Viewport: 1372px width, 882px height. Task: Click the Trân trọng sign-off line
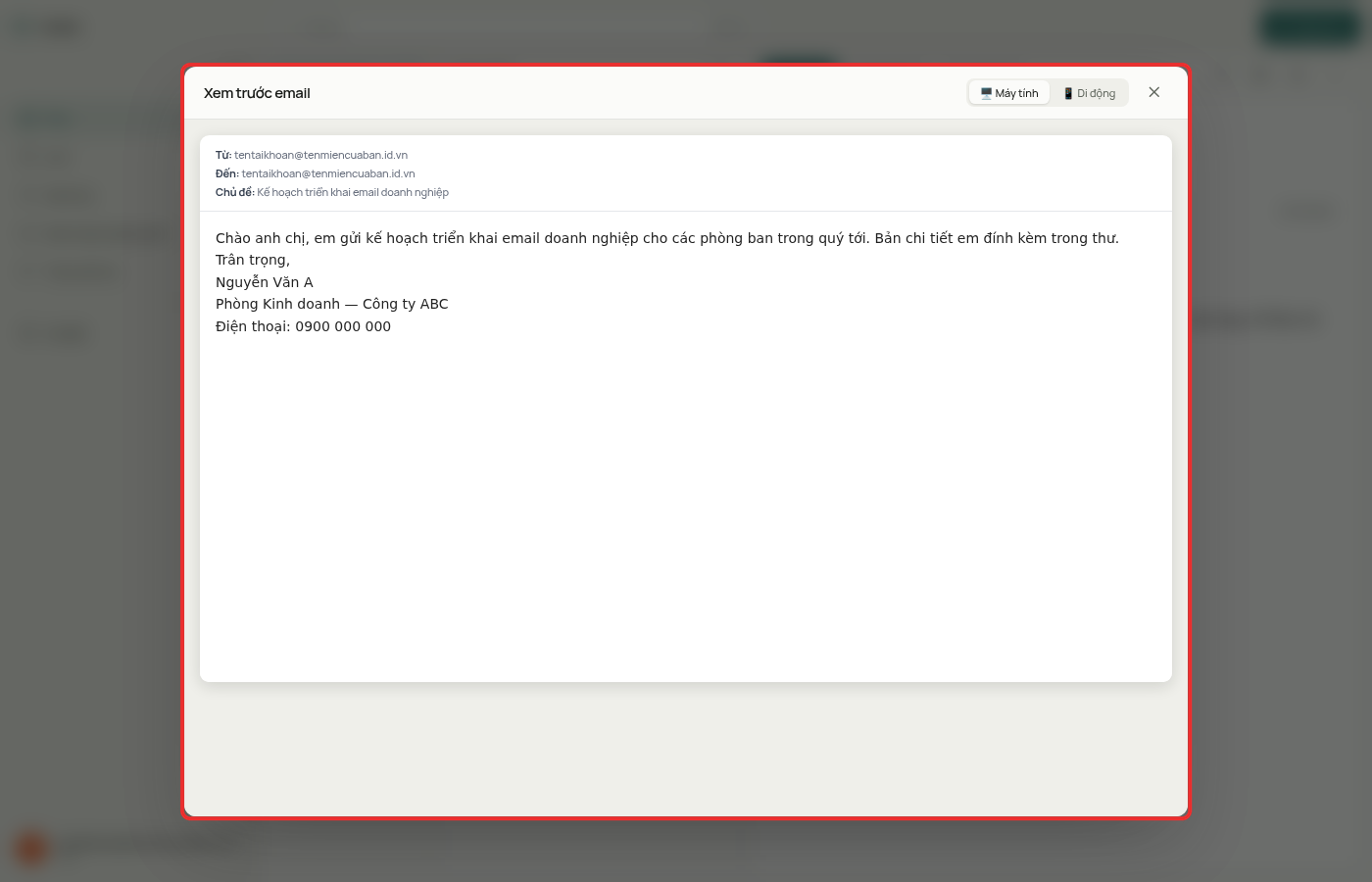click(253, 260)
